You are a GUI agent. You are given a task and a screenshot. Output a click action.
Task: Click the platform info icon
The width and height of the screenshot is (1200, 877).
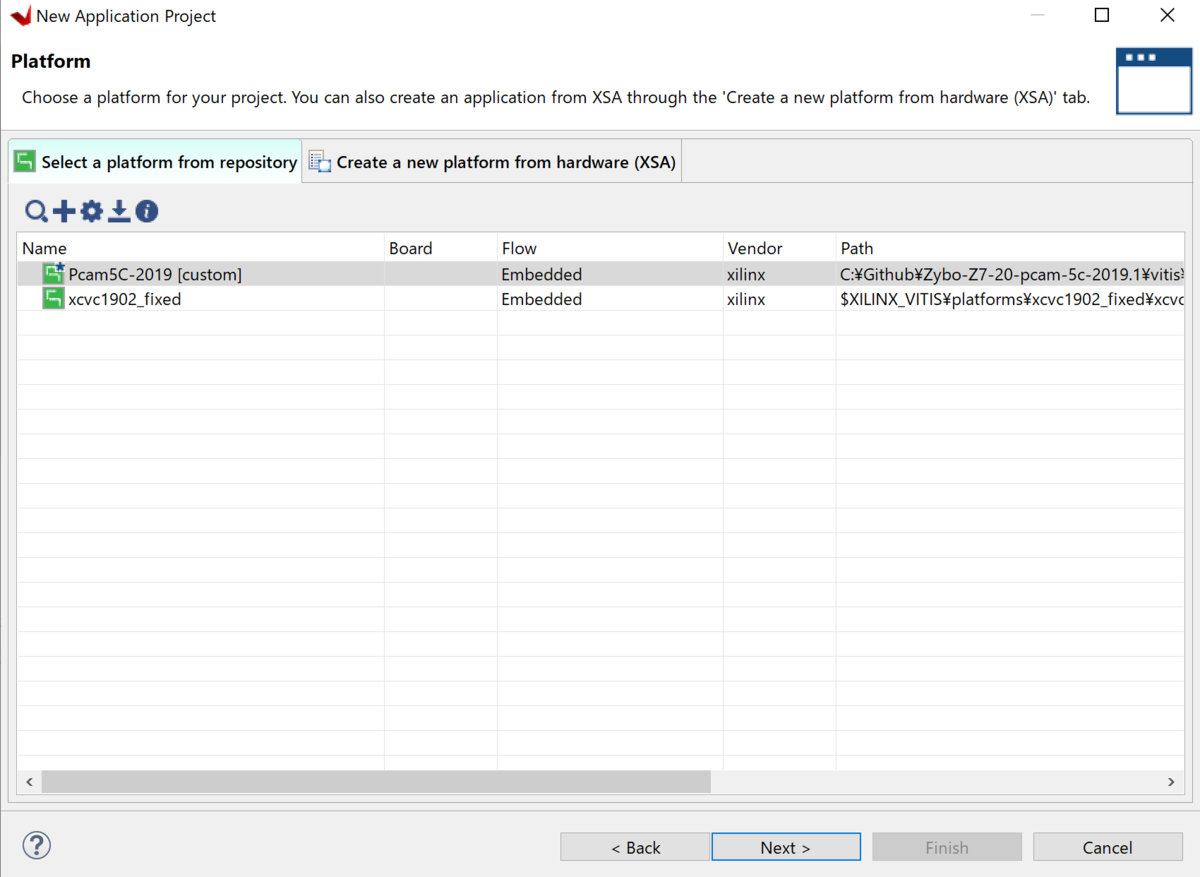coord(147,211)
